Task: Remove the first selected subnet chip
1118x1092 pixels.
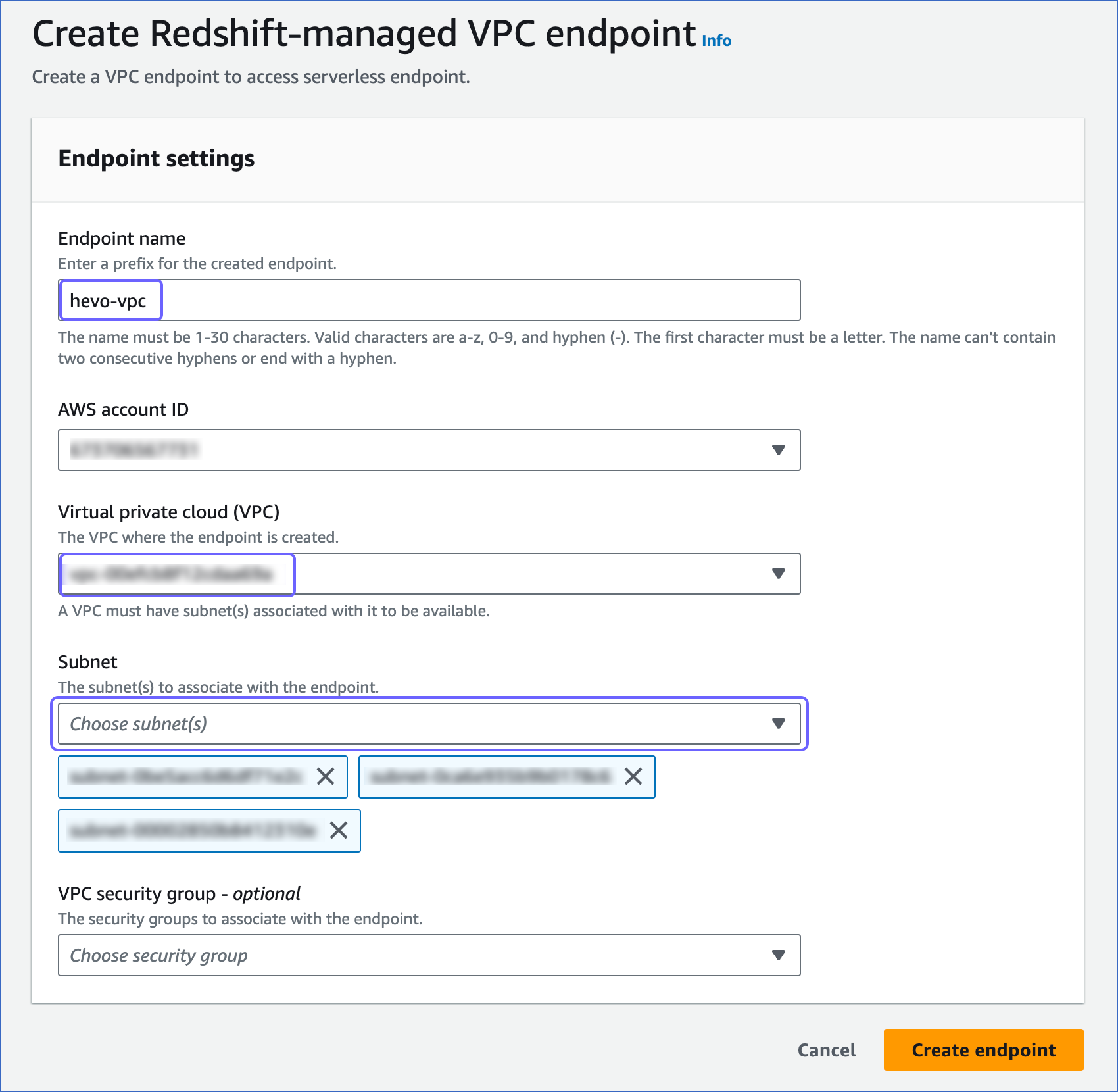Action: coord(326,777)
